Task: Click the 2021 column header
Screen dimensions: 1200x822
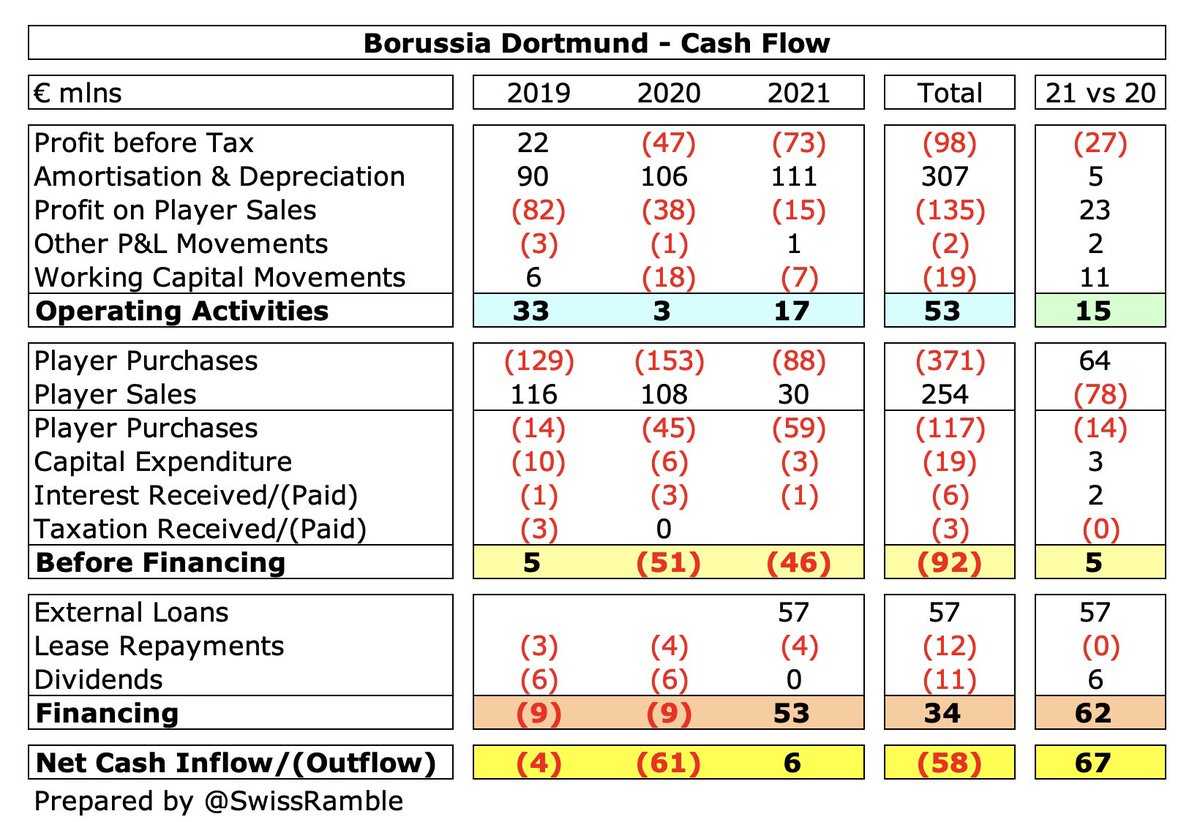Action: 799,93
